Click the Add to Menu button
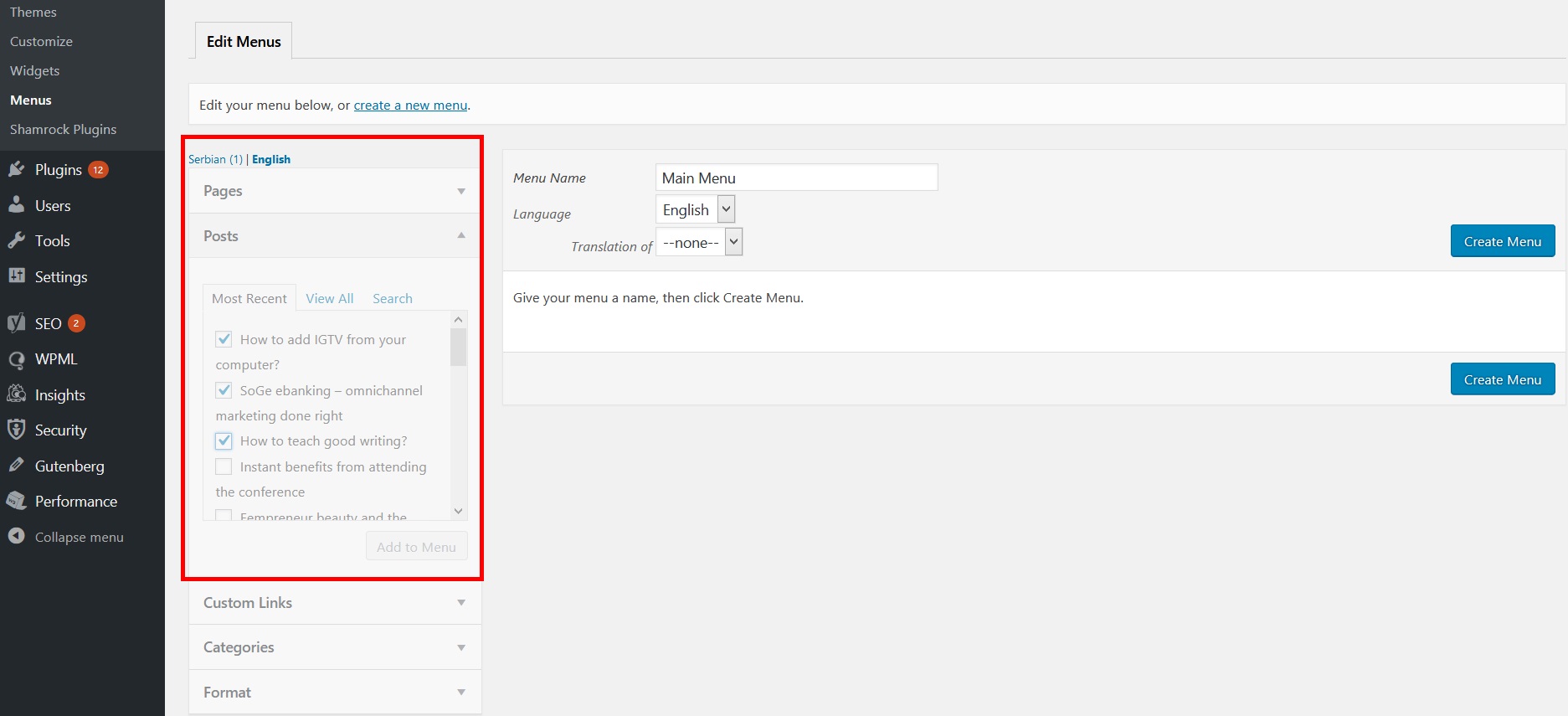Viewport: 1568px width, 716px height. point(416,547)
